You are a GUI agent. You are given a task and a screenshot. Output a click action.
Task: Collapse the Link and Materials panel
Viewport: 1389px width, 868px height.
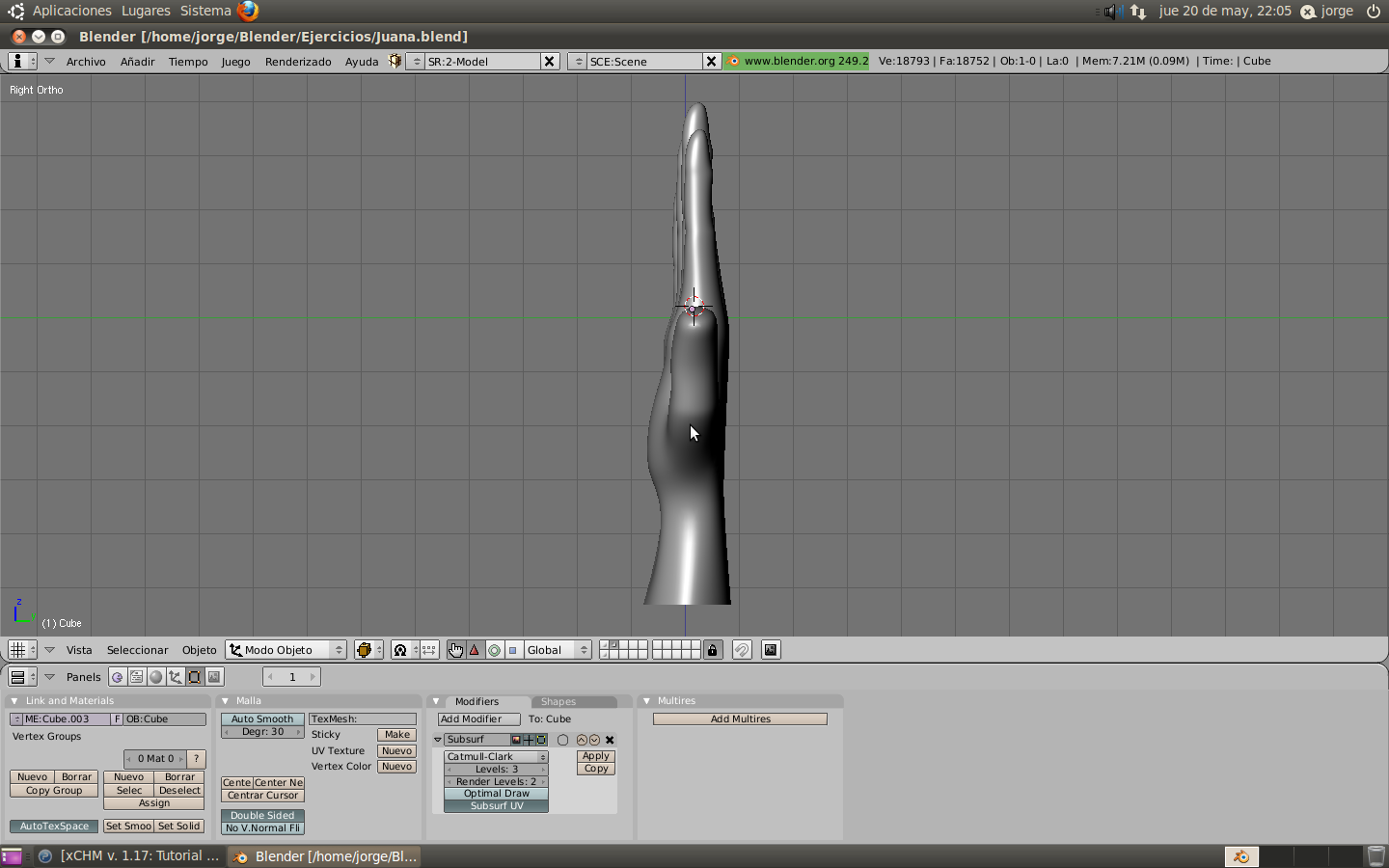pyautogui.click(x=14, y=701)
